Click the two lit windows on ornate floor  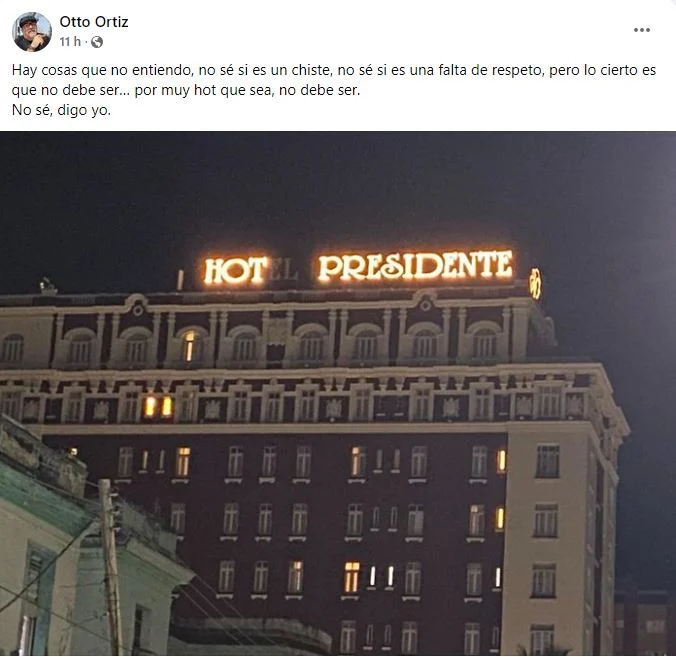pyautogui.click(x=158, y=407)
